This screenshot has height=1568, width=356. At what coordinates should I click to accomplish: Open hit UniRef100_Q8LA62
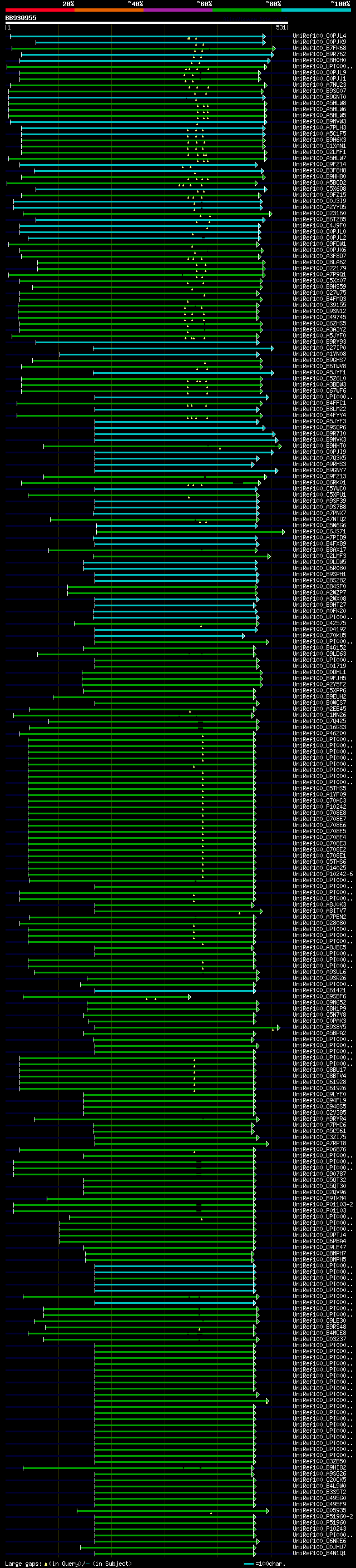point(319,263)
